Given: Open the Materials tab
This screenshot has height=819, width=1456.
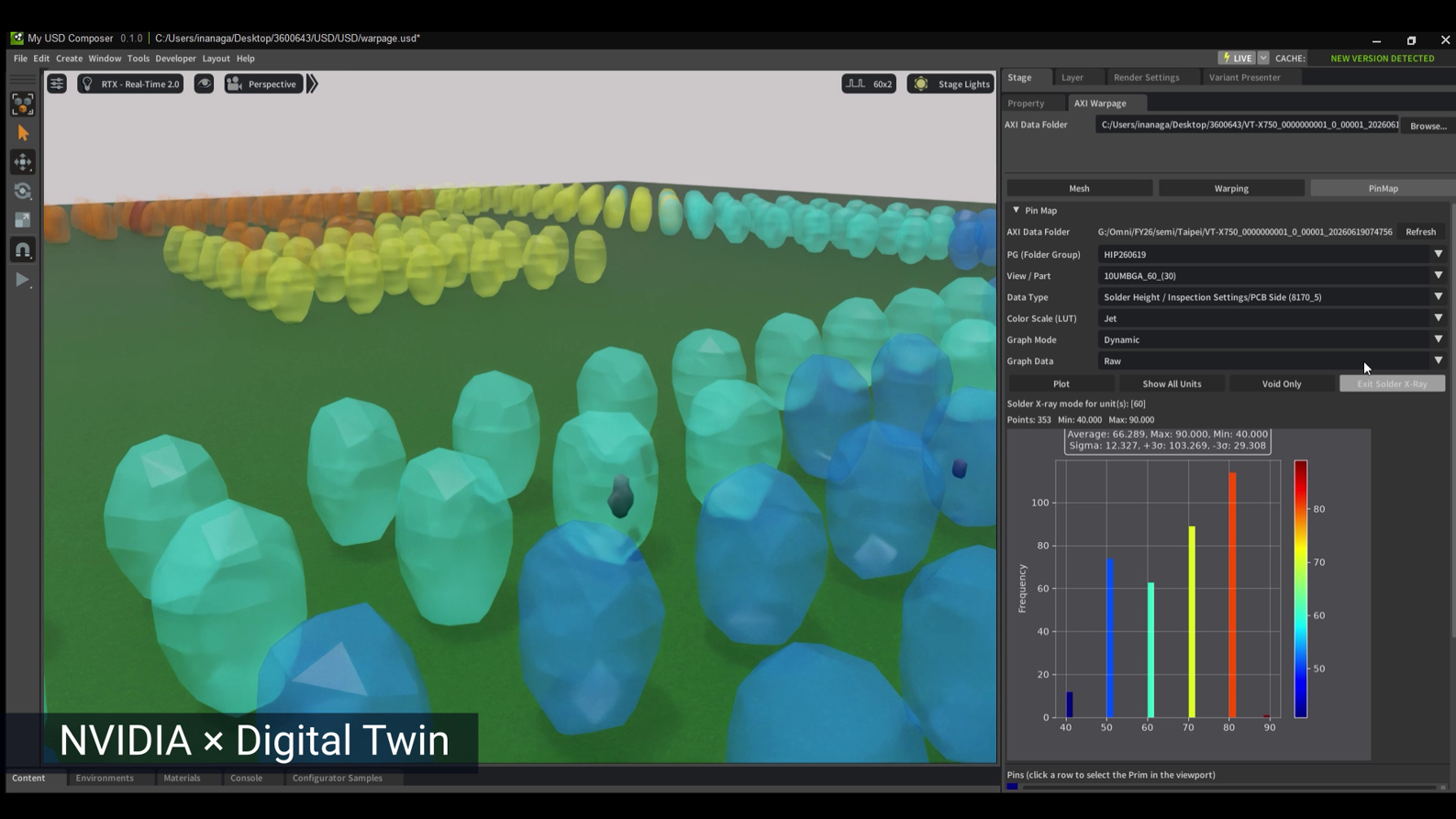Looking at the screenshot, I should point(182,779).
